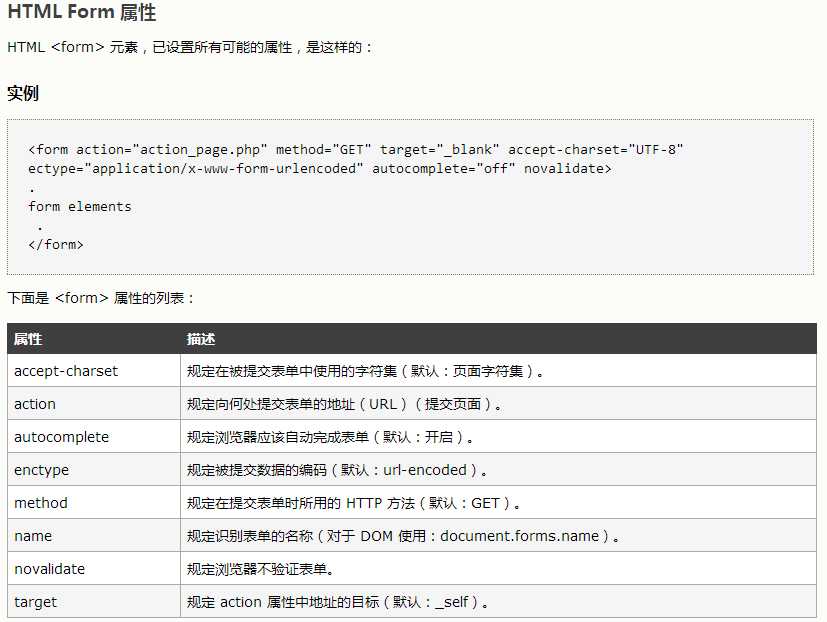The image size is (827, 622).
Task: Click the '下面是 <form> 属性的列表' sentence
Action: 101,298
